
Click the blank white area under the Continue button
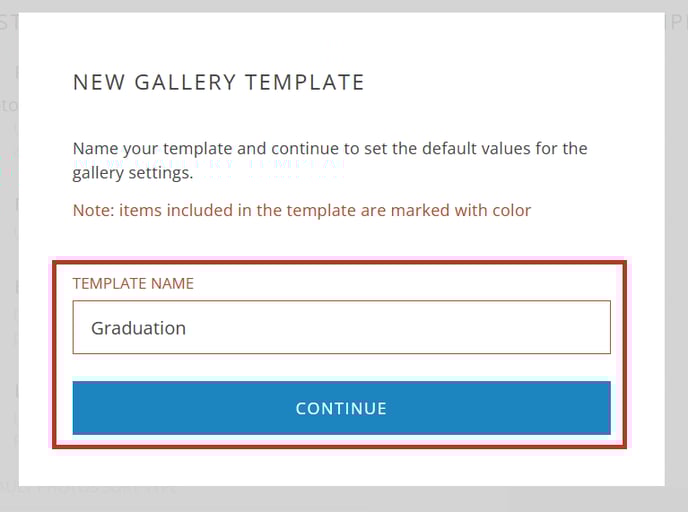[341, 467]
